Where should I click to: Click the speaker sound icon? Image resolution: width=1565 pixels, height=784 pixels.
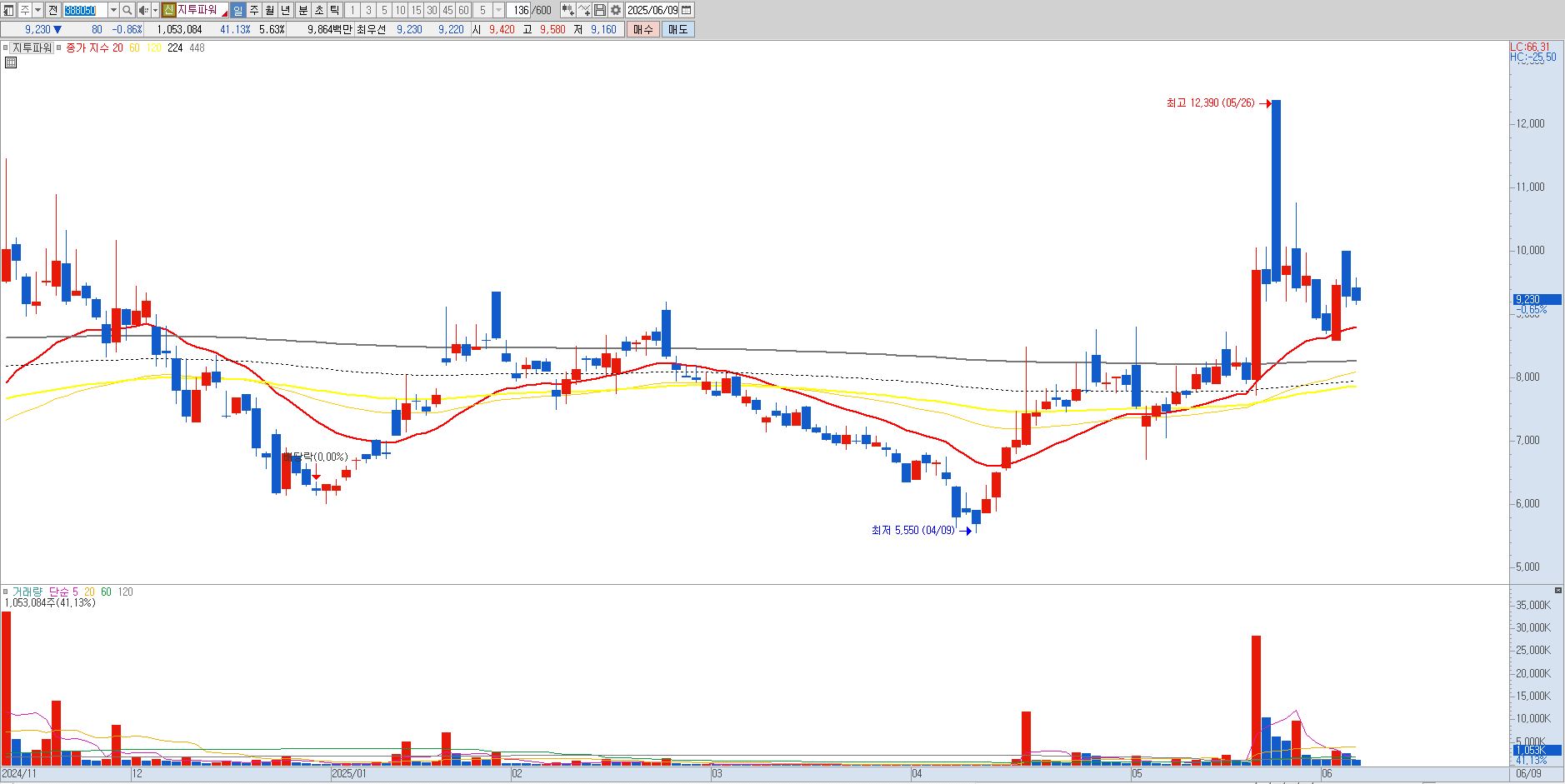pos(143,10)
